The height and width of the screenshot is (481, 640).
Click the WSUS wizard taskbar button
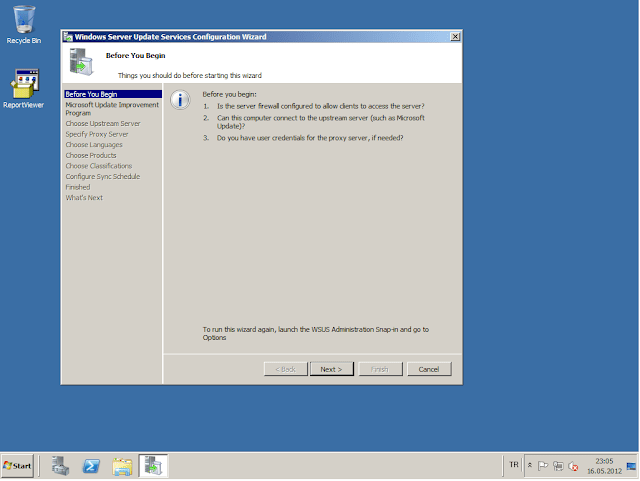[x=153, y=465]
